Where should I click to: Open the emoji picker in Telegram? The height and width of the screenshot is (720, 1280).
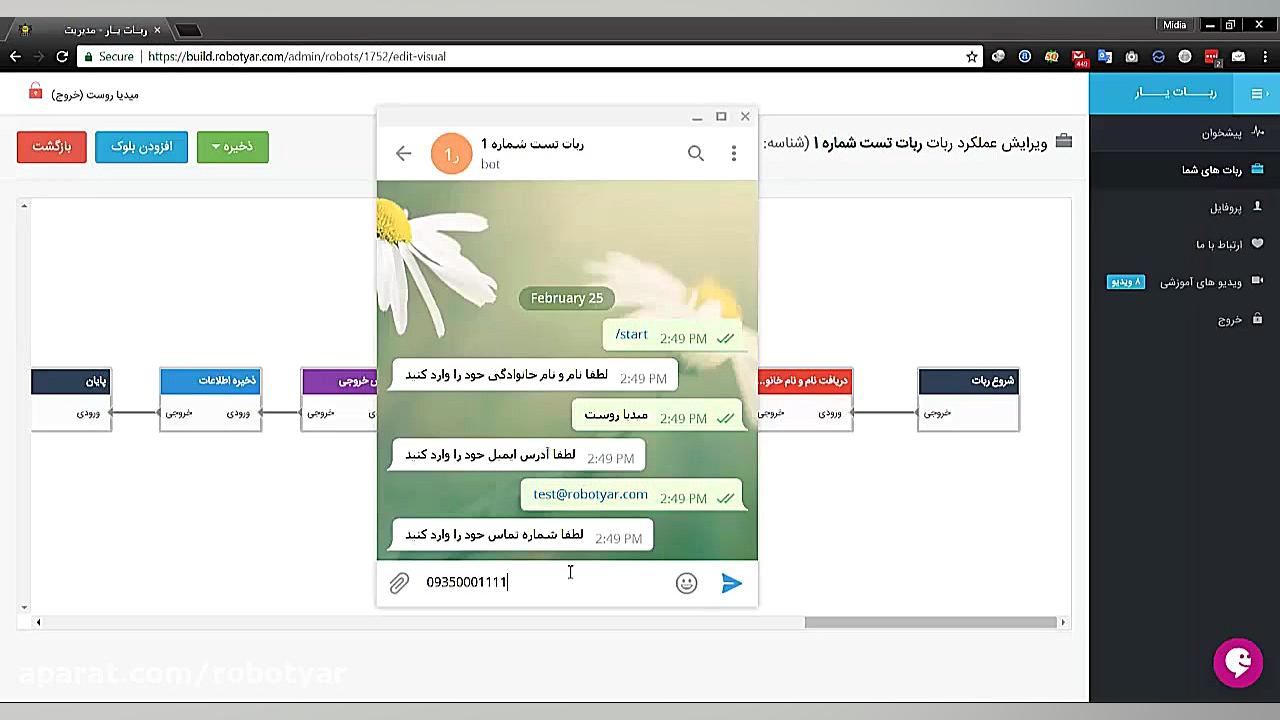click(686, 583)
